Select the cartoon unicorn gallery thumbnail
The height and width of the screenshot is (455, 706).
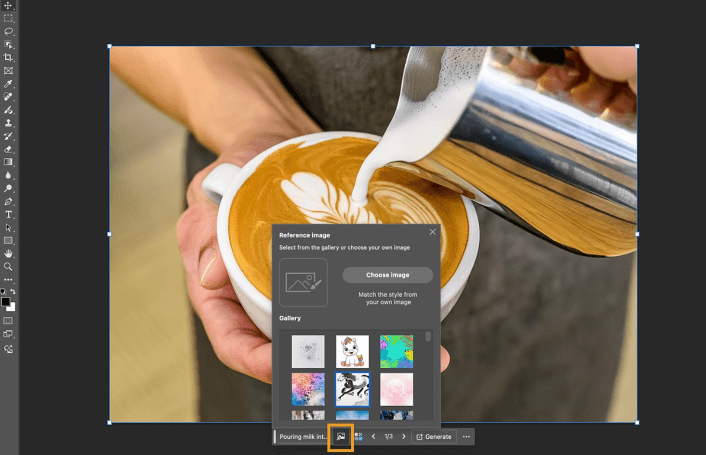352,351
